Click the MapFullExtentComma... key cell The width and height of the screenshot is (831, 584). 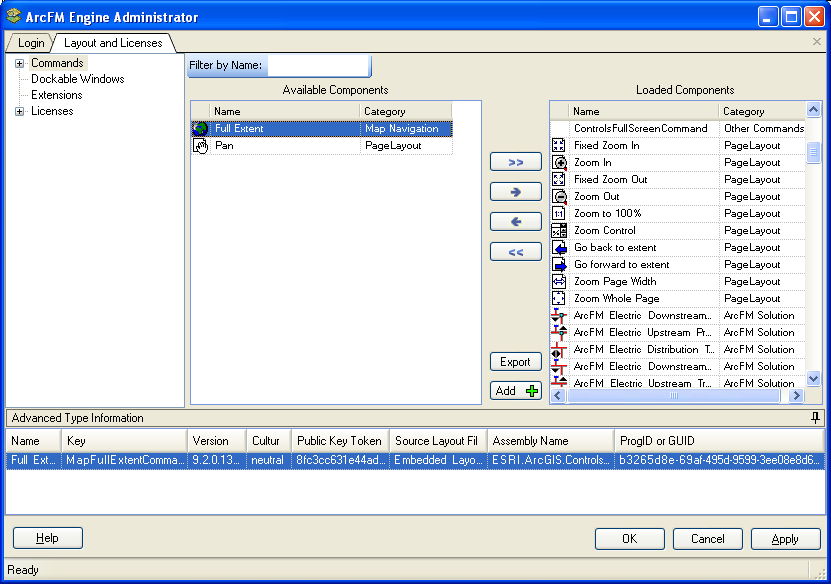point(125,460)
